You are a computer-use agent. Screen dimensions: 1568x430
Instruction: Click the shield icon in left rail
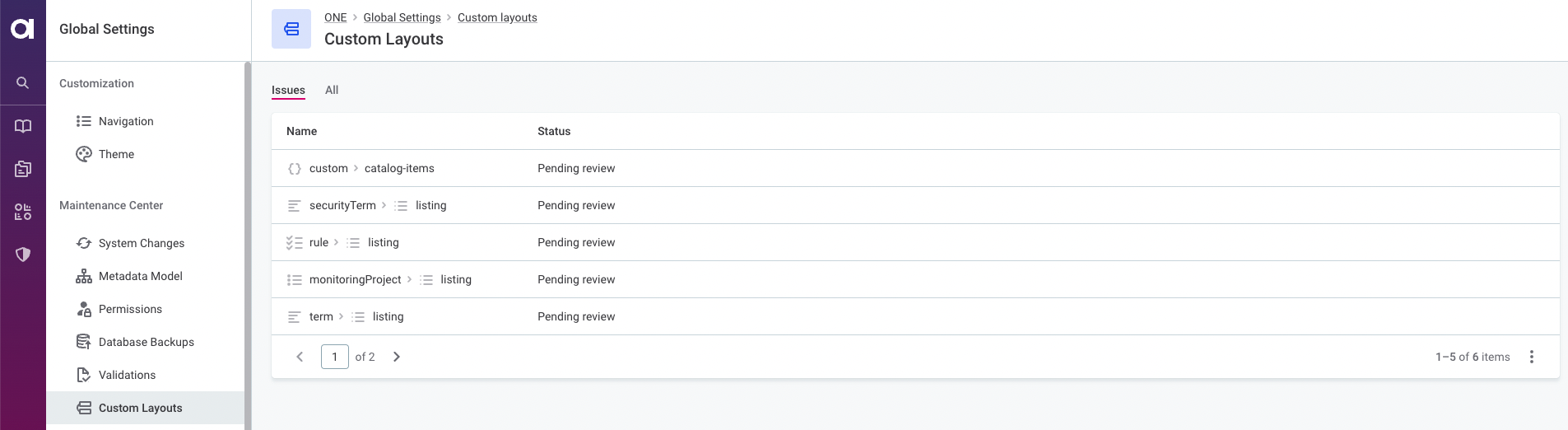[23, 255]
